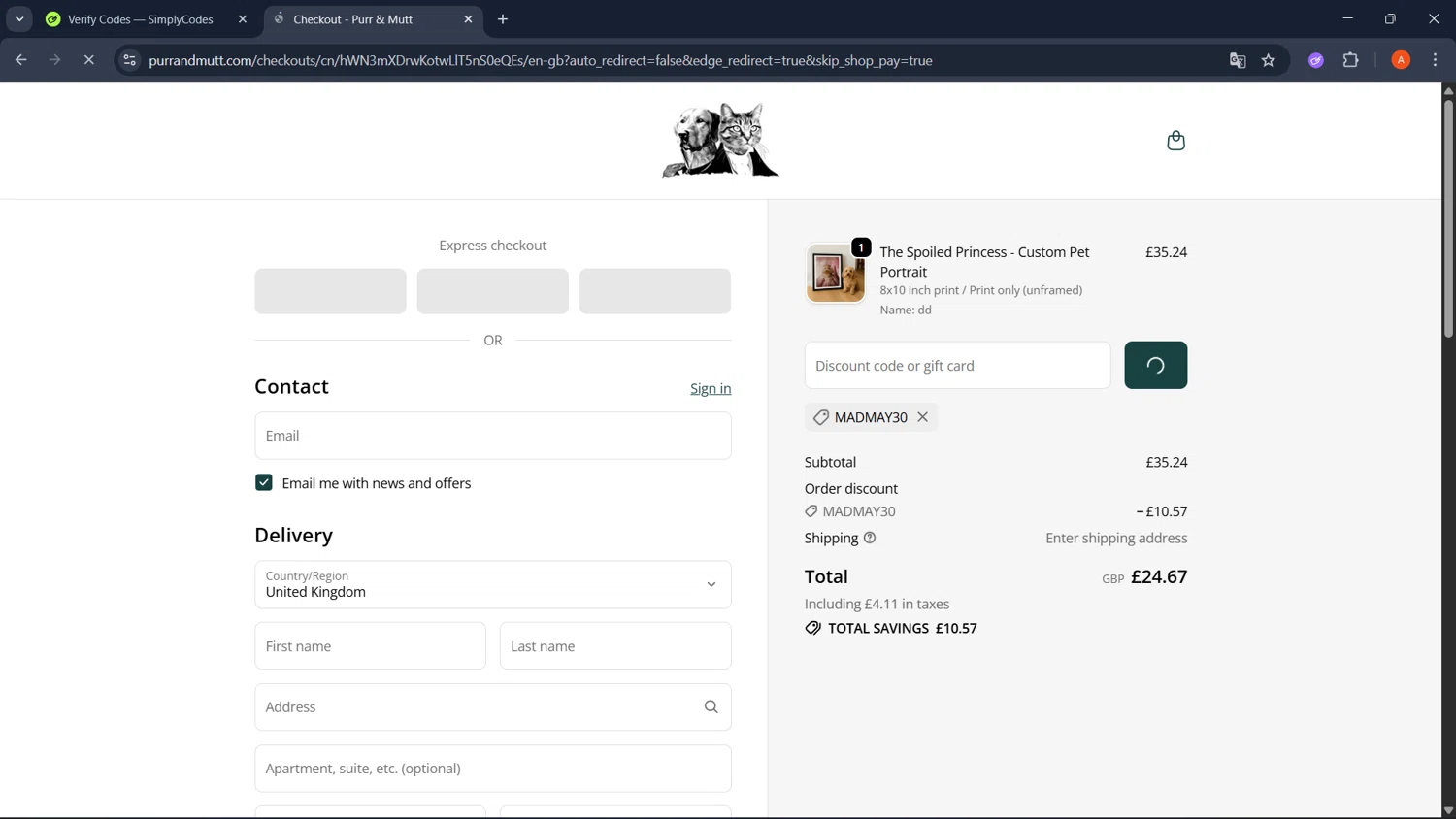Click The Spoiled Princess product title
1456x819 pixels.
click(x=985, y=262)
